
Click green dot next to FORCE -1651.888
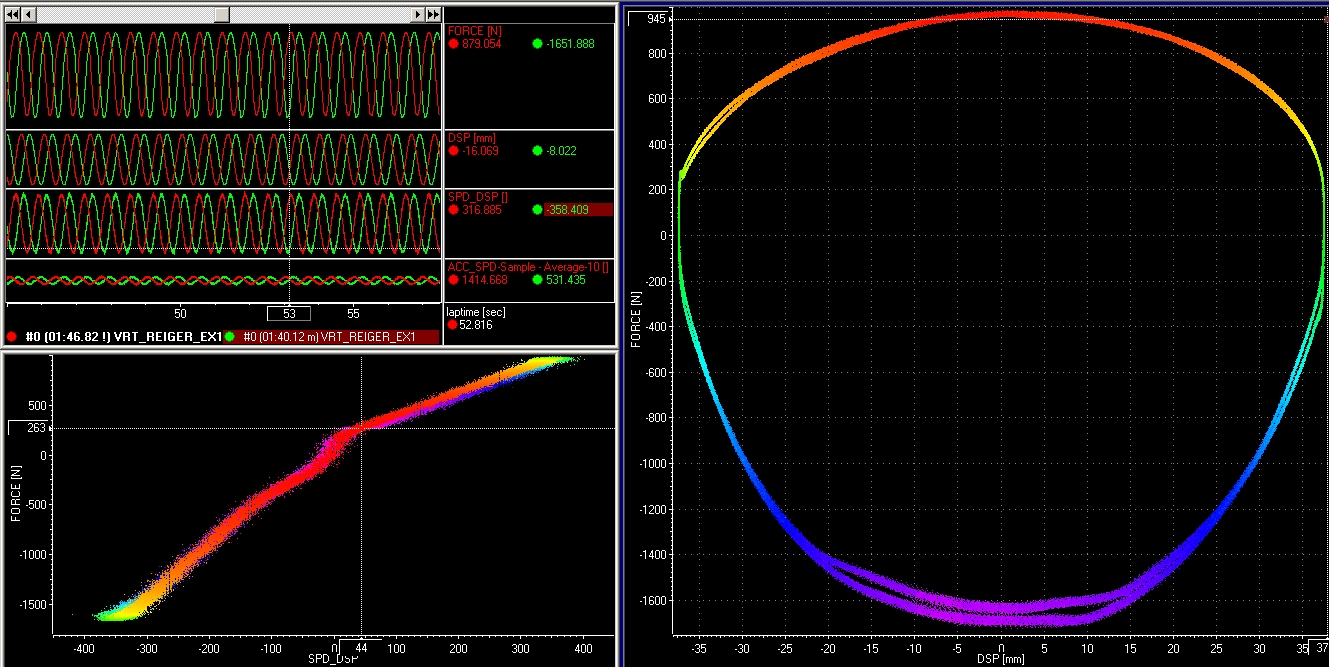(x=537, y=44)
